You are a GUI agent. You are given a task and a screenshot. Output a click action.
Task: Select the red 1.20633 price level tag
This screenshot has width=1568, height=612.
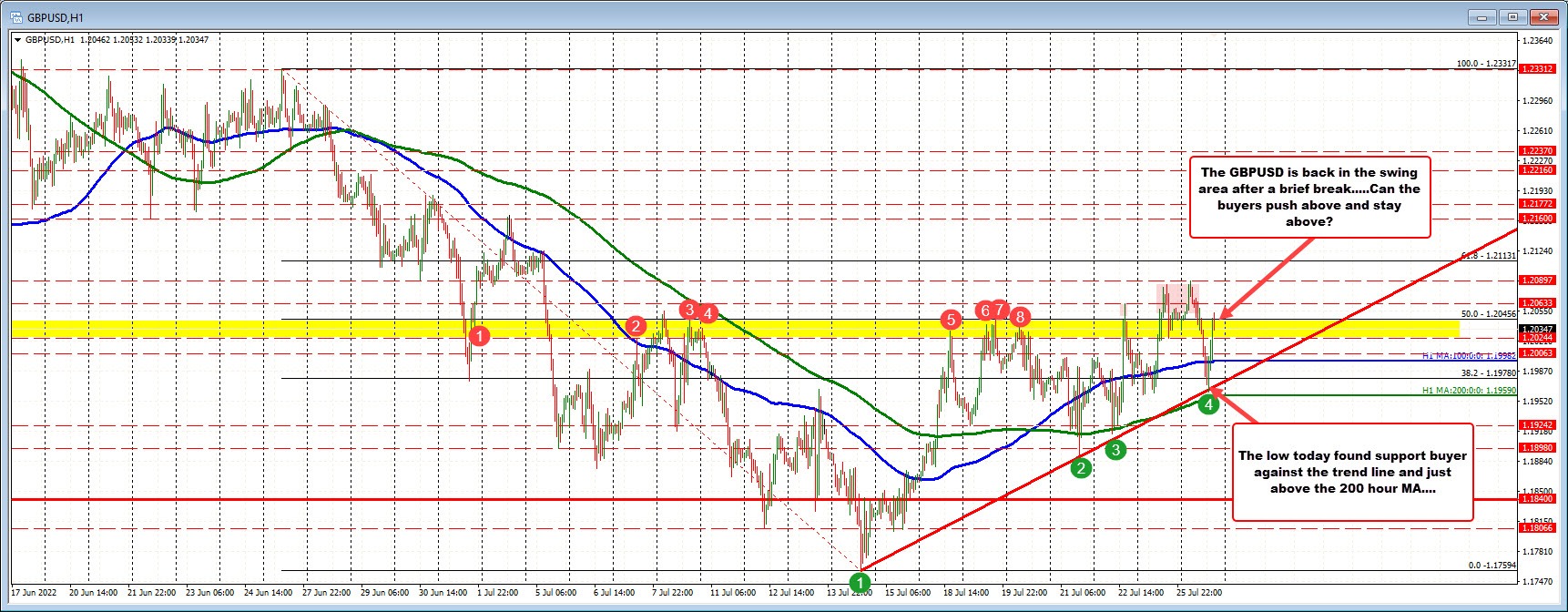point(1538,303)
